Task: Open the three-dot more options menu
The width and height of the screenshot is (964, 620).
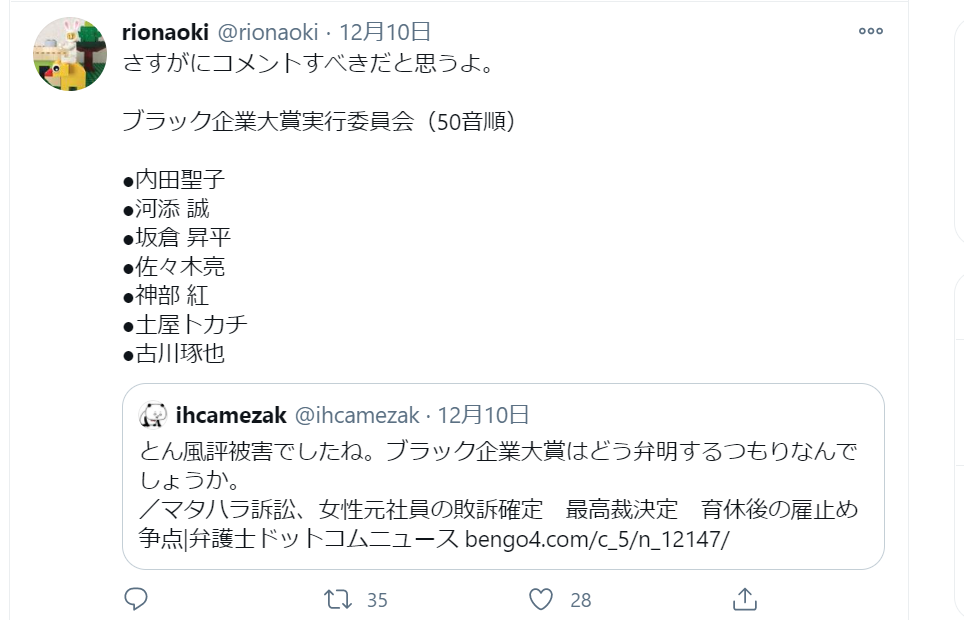Action: point(871,31)
